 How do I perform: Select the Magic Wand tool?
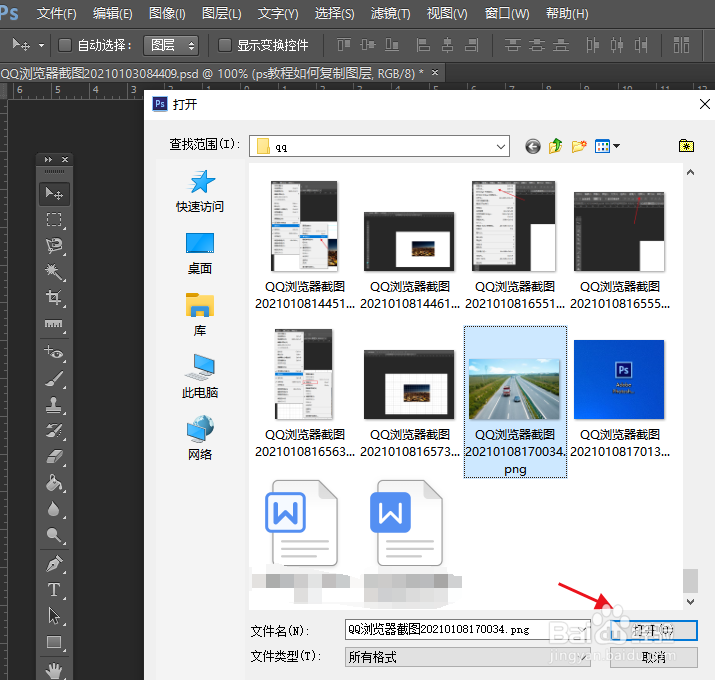54,272
